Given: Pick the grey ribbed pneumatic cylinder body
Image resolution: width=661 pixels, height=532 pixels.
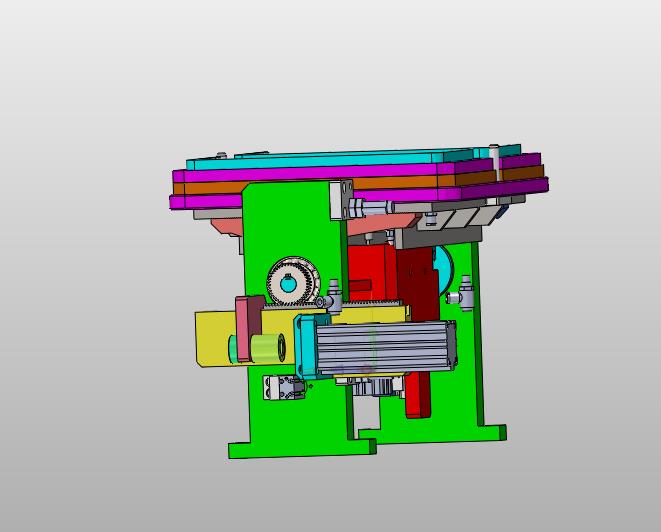Looking at the screenshot, I should [384, 347].
